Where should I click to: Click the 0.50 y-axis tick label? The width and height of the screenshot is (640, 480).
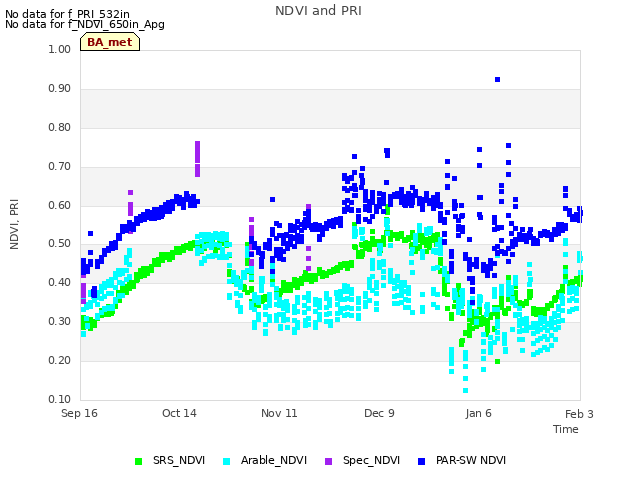tap(60, 244)
